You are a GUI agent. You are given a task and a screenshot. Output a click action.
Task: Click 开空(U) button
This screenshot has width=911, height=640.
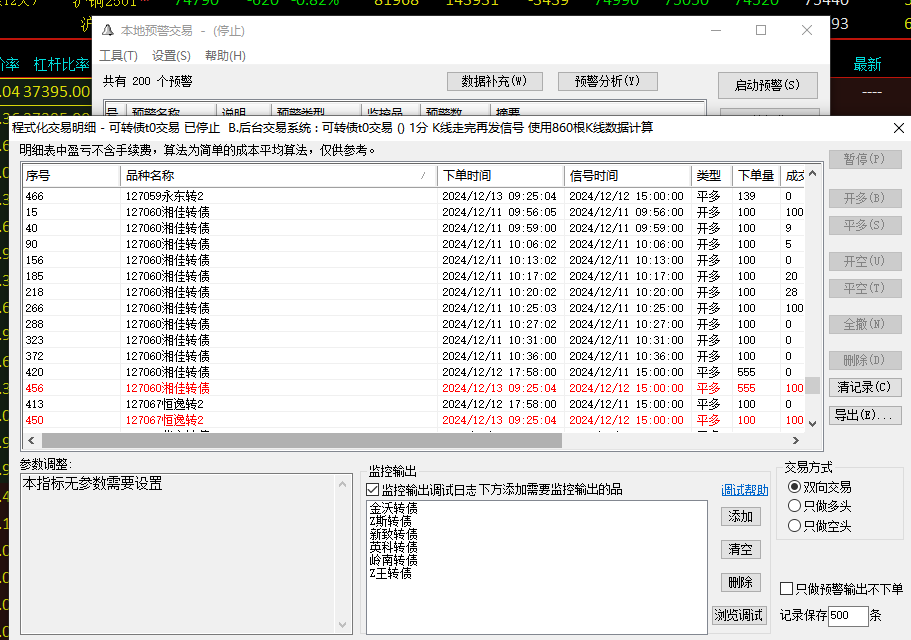(865, 261)
